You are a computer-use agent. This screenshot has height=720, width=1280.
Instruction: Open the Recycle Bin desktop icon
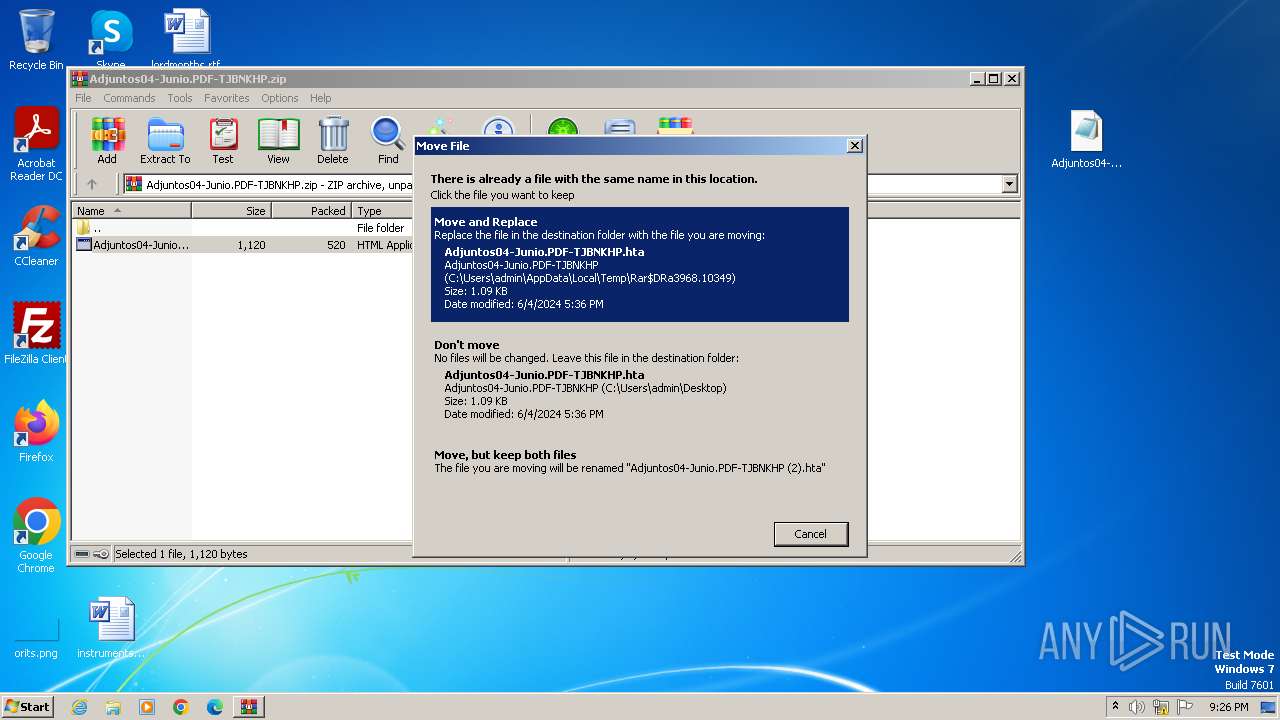click(x=36, y=40)
